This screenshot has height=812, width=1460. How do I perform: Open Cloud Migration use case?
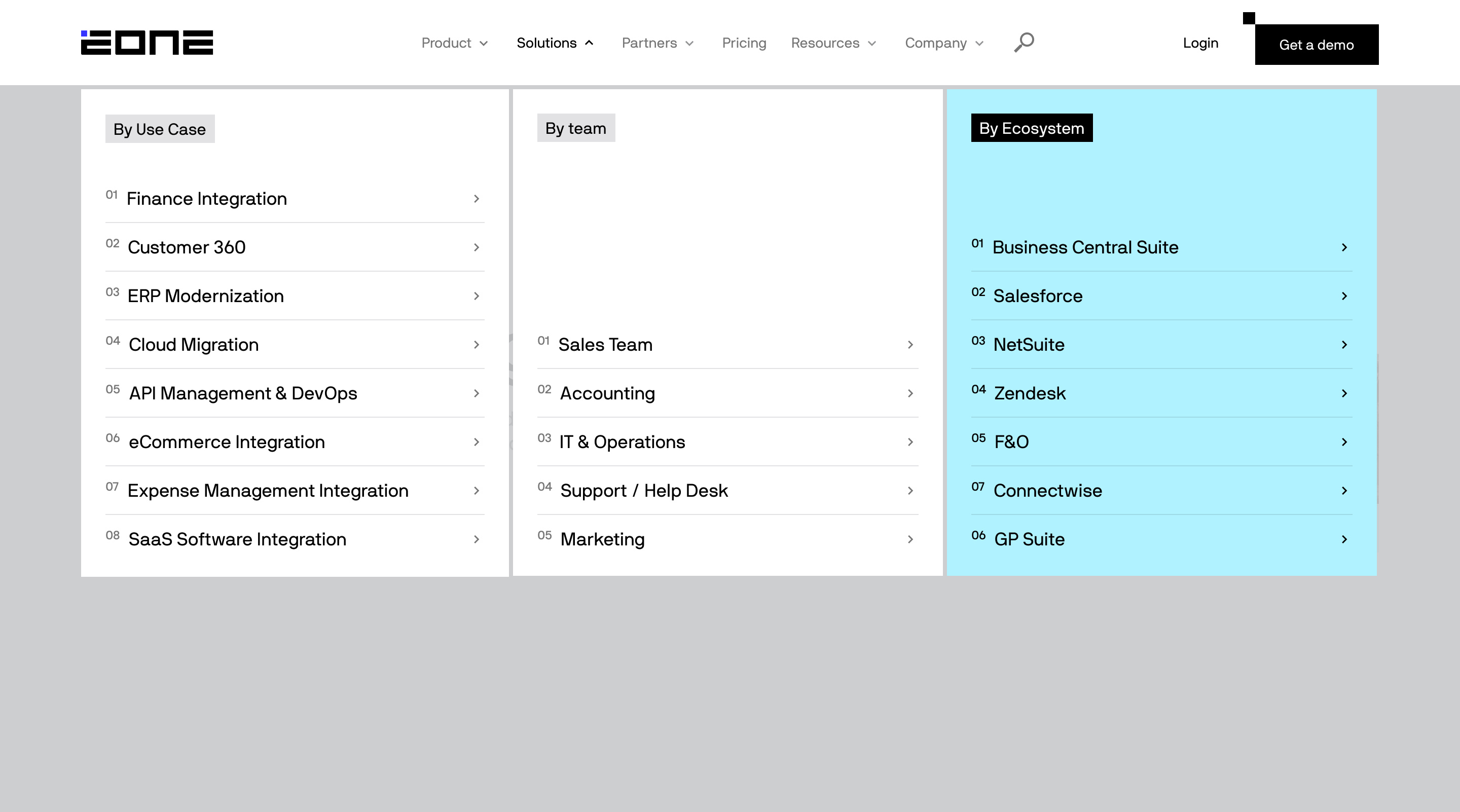pyautogui.click(x=295, y=345)
